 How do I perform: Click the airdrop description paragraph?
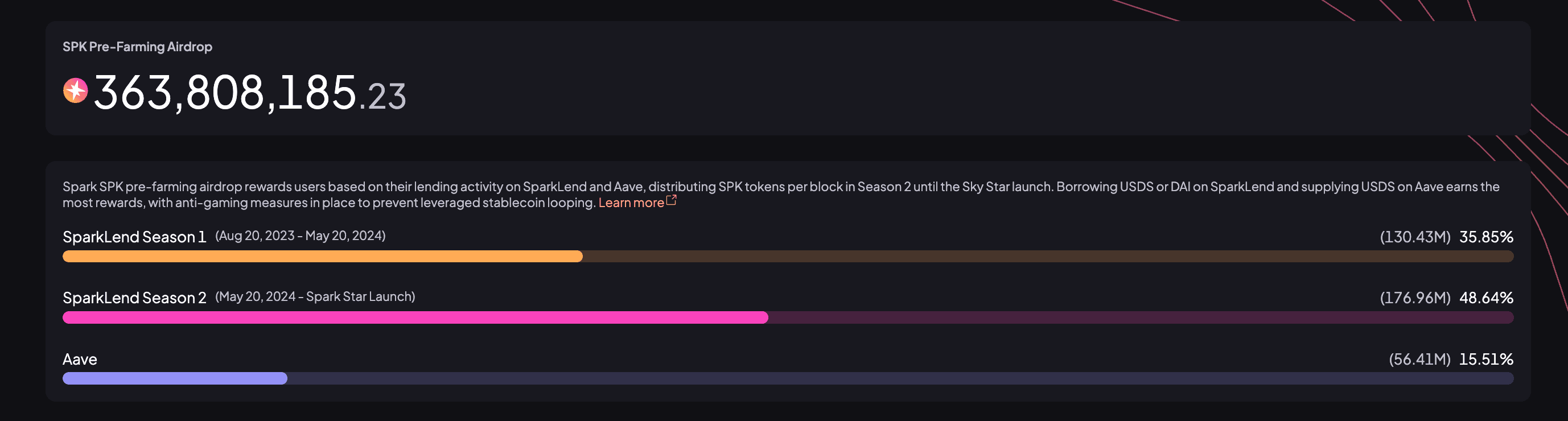pyautogui.click(x=781, y=195)
